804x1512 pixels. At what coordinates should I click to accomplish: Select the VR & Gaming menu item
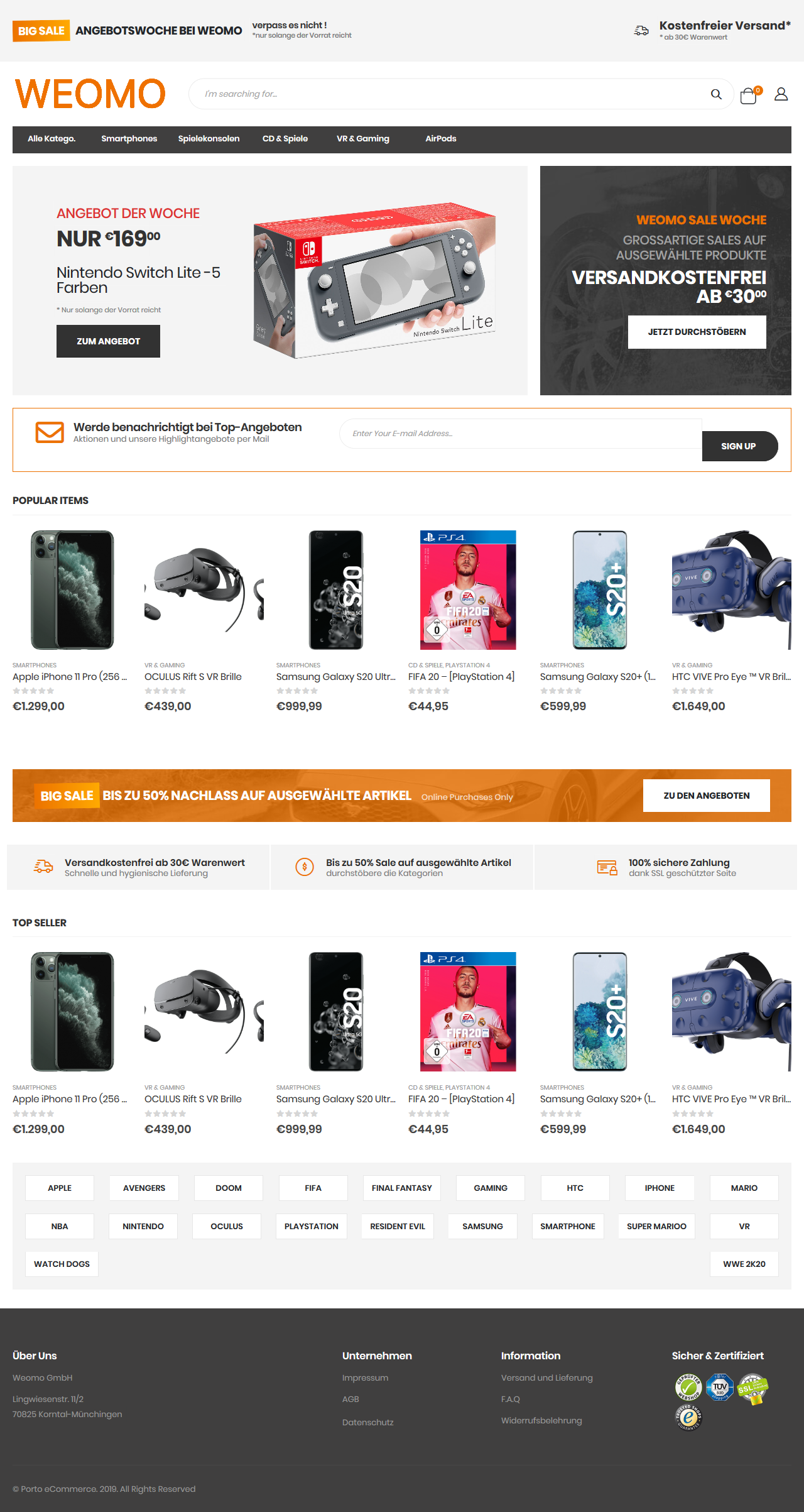pos(363,139)
